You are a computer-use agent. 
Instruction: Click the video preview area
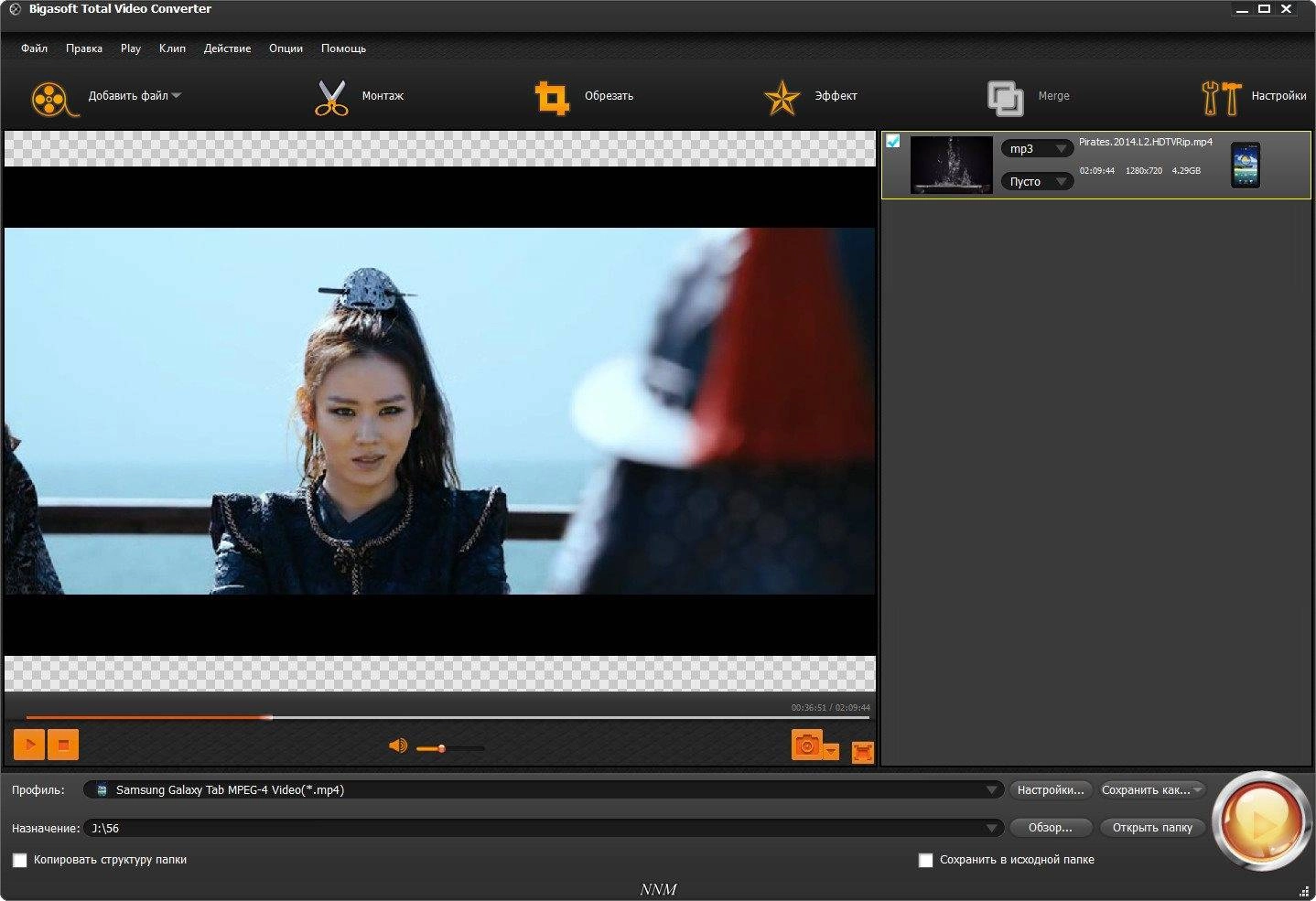tap(440, 411)
